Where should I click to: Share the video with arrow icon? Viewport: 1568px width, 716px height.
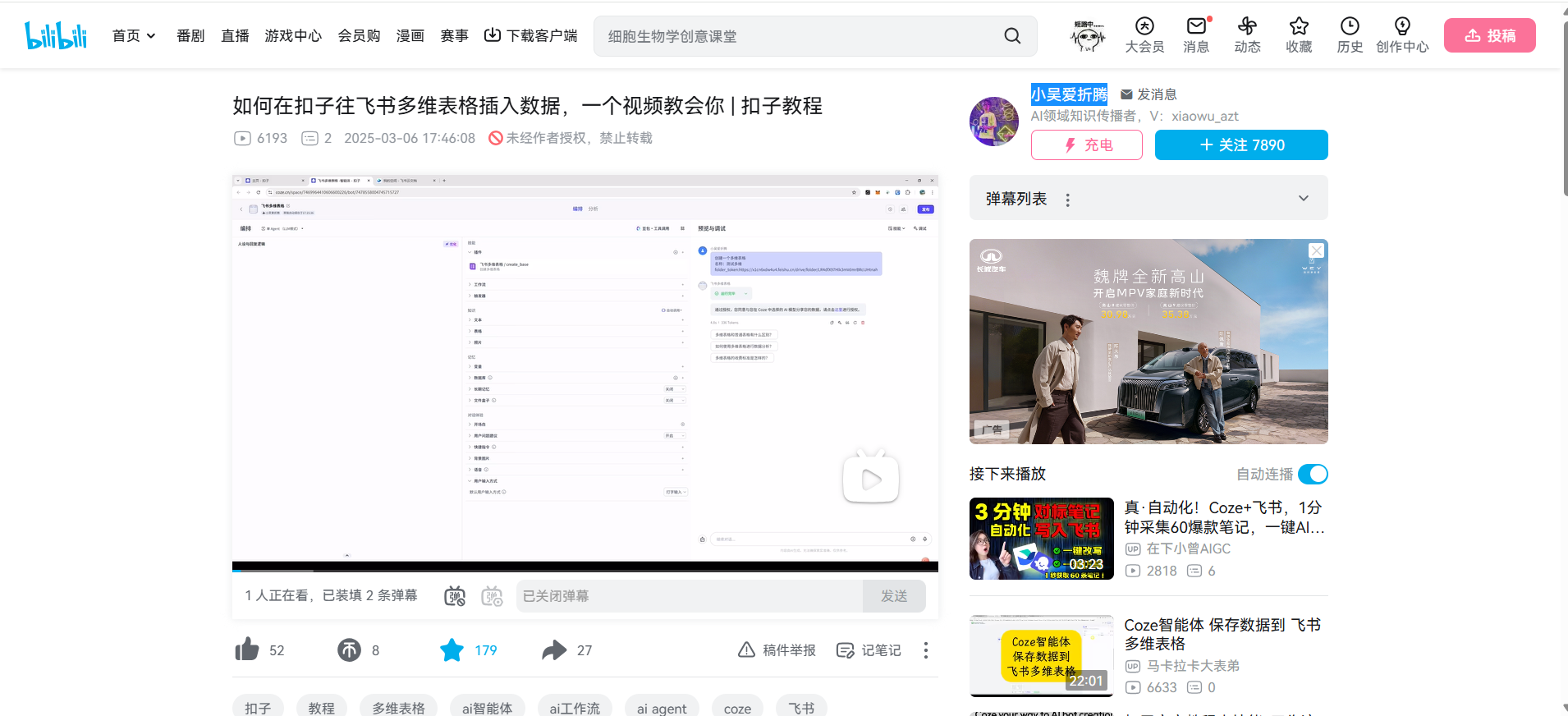(x=554, y=650)
